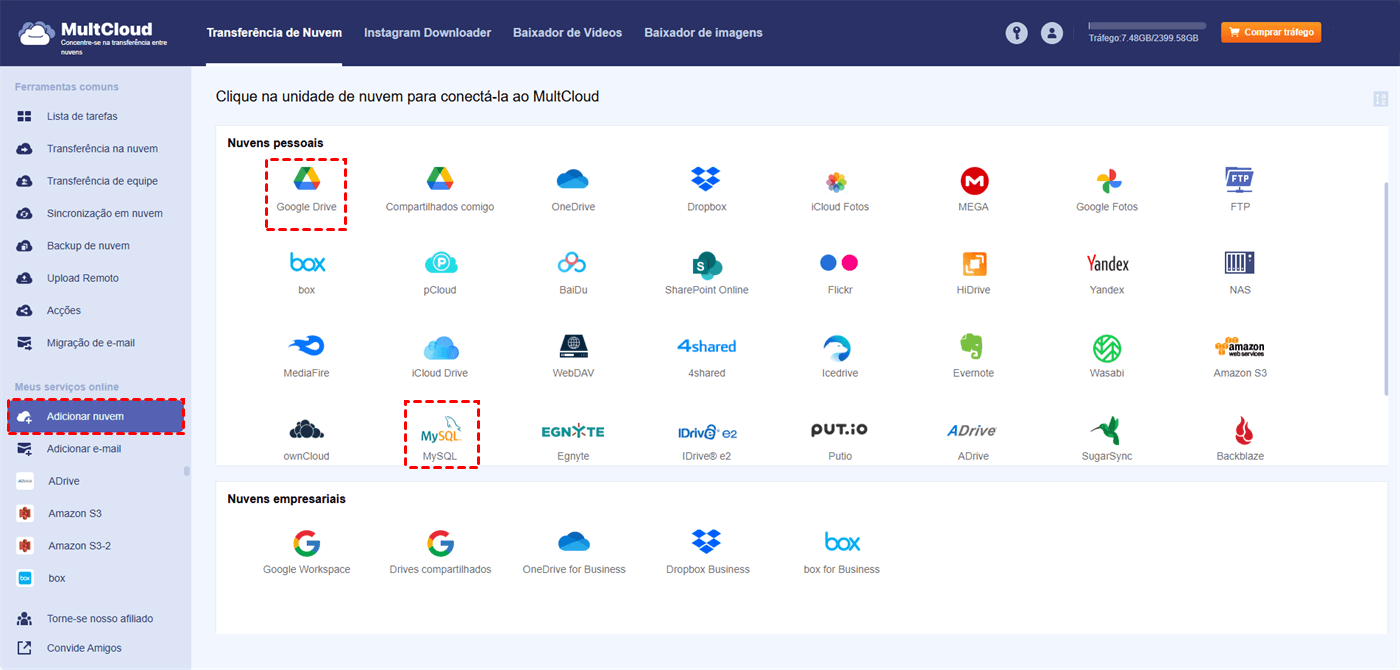Toggle the cloud list view layout icon
This screenshot has width=1400, height=670.
(x=1381, y=99)
